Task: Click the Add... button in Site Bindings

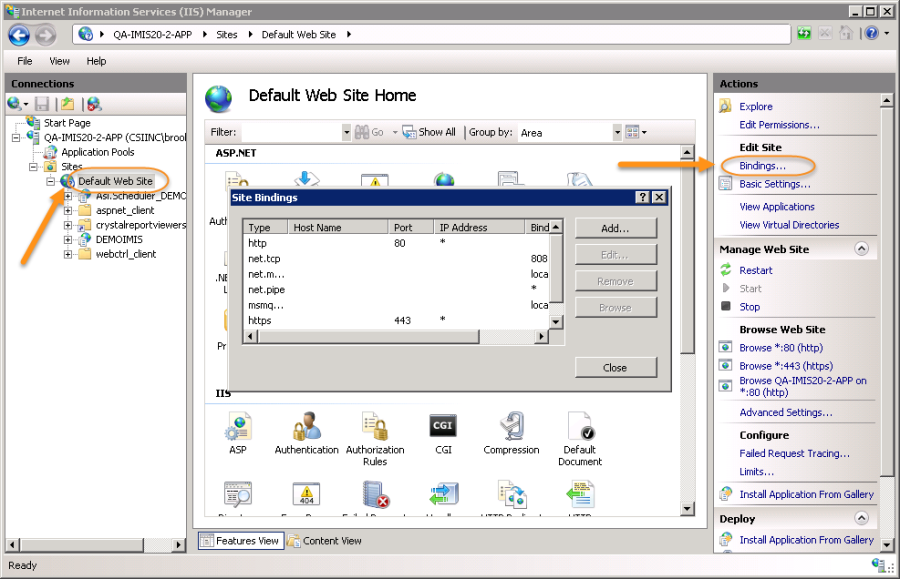Action: tap(615, 228)
